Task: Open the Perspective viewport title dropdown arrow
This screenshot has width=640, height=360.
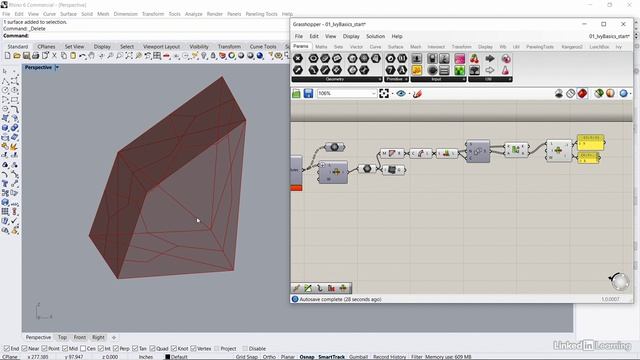Action: 57,67
